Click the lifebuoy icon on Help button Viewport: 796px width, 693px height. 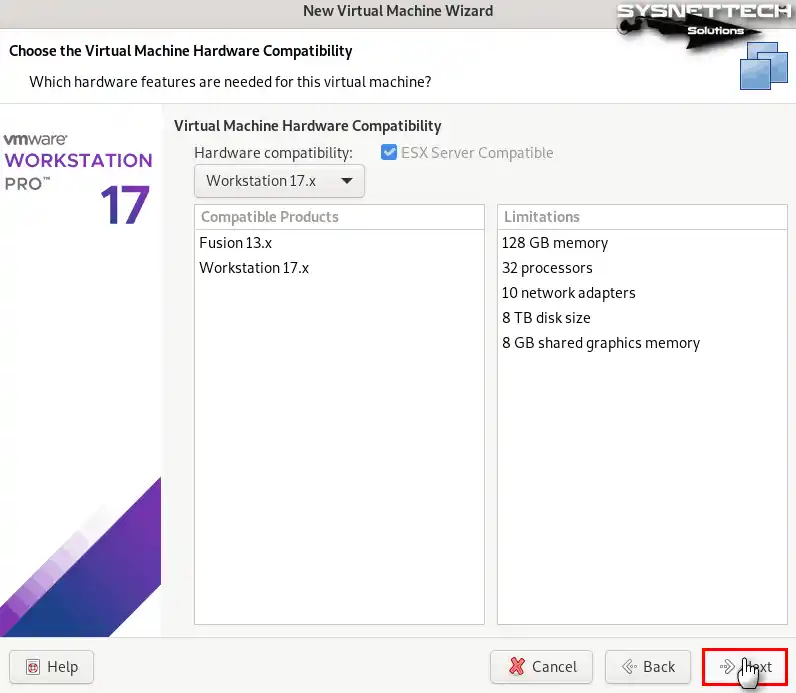[x=33, y=667]
